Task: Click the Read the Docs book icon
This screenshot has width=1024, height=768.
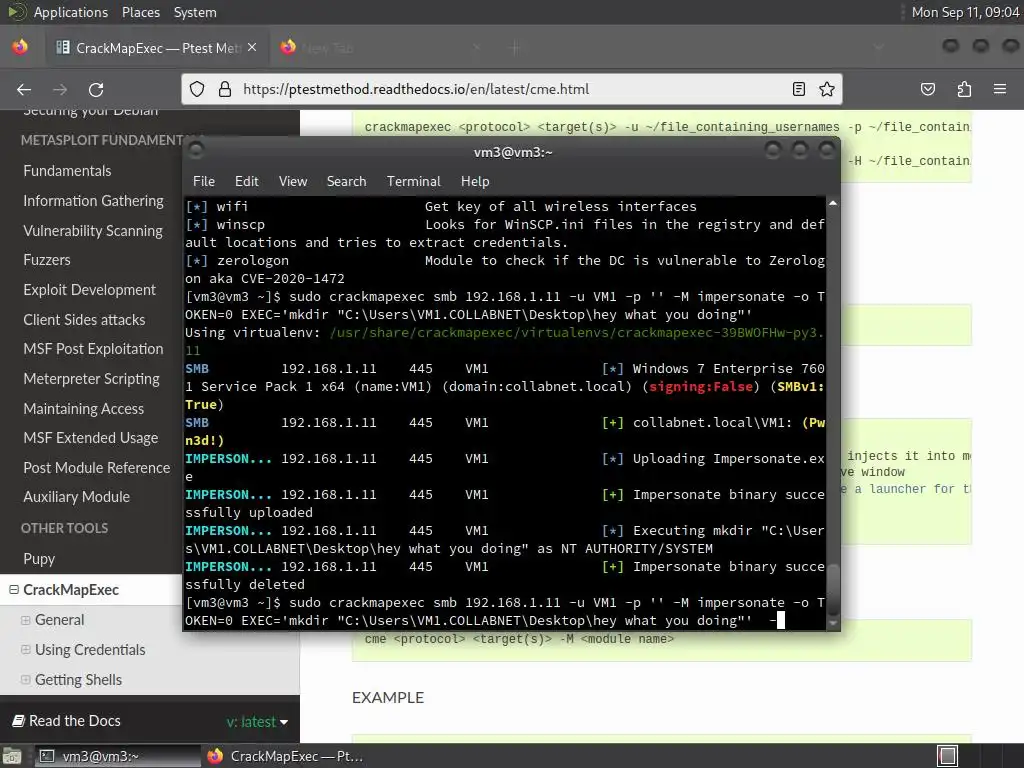Action: (19, 720)
